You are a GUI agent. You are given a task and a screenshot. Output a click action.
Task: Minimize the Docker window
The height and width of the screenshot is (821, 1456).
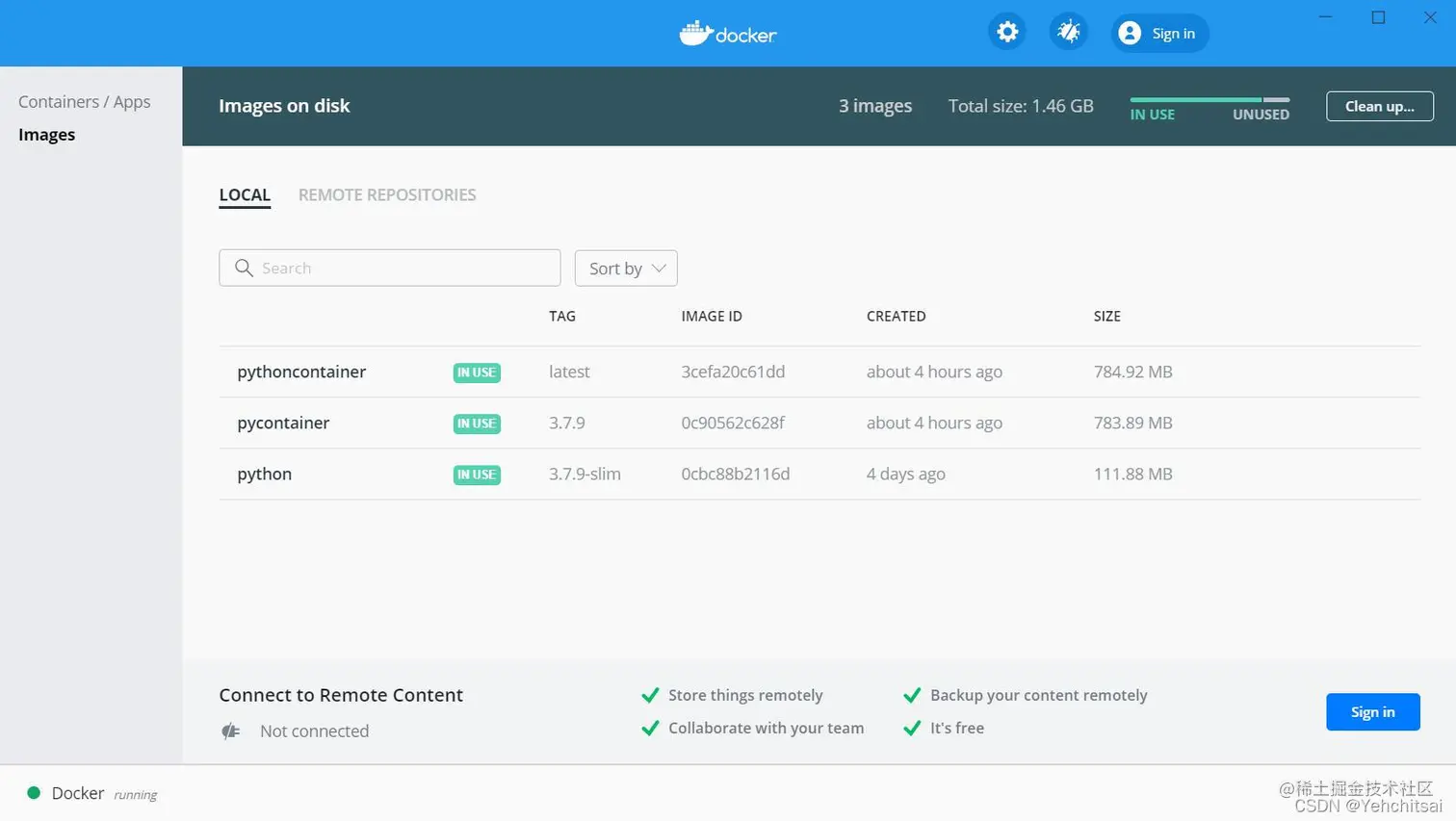coord(1326,17)
